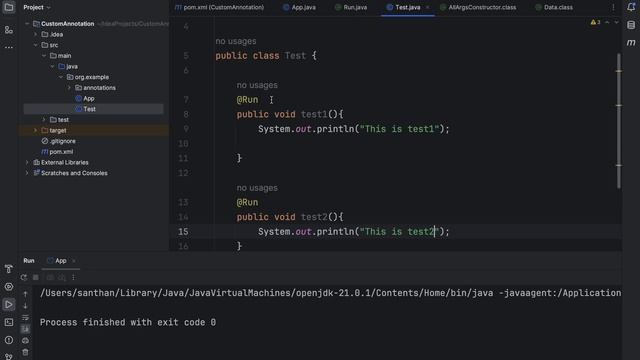Open the Maven tool window icon
Screen dimensions: 640x360
pyautogui.click(x=631, y=42)
